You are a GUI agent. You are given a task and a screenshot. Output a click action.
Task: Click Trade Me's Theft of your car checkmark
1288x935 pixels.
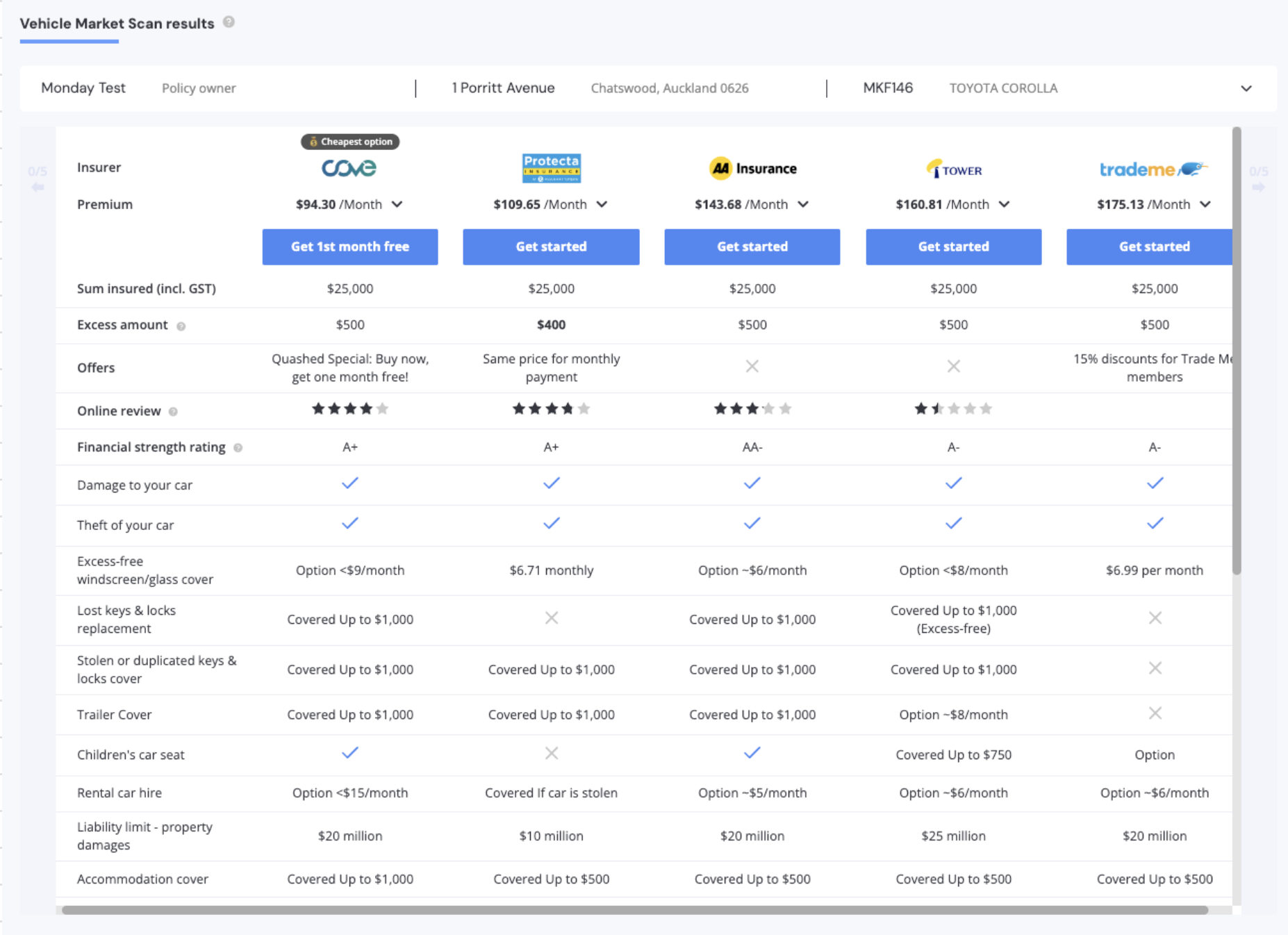[1155, 523]
